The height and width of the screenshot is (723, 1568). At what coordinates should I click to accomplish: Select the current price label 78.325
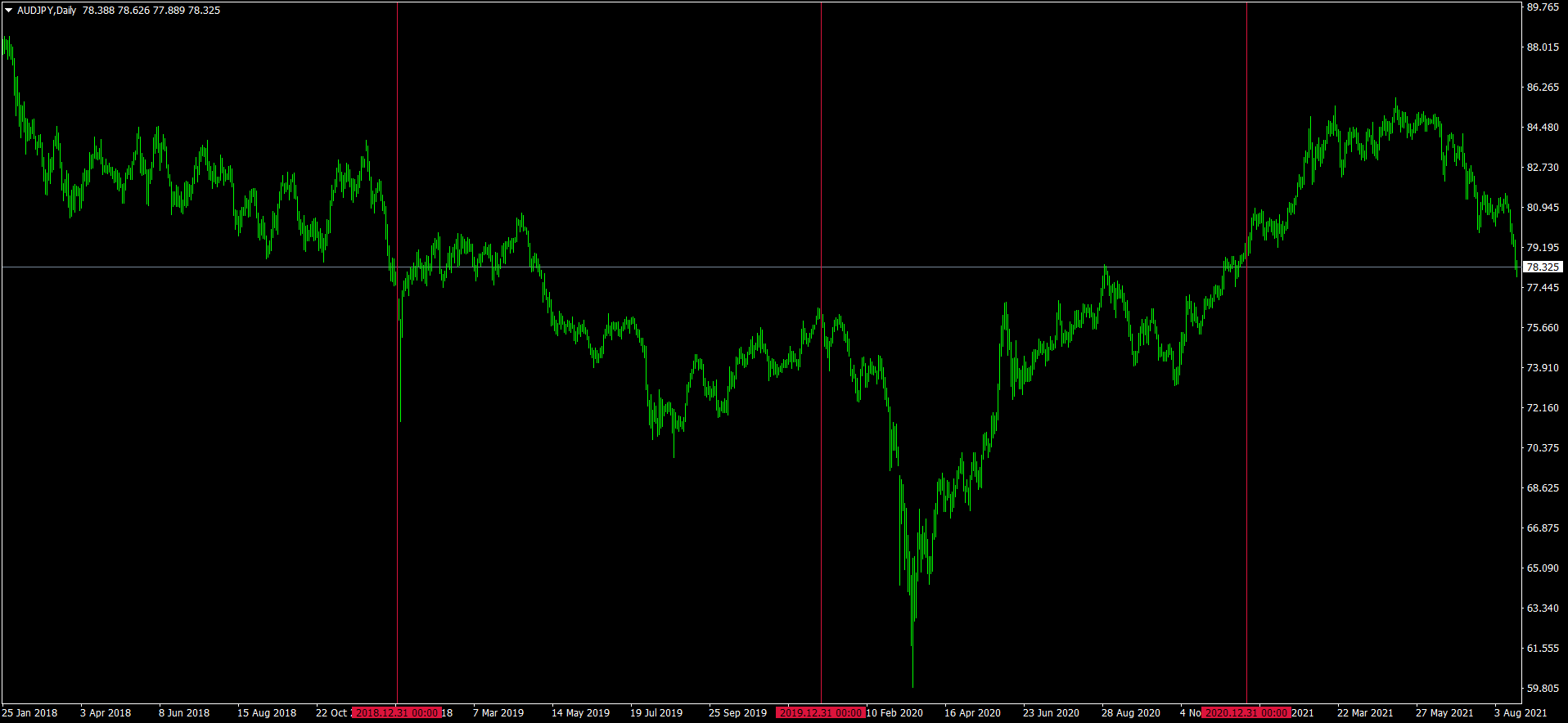1543,267
